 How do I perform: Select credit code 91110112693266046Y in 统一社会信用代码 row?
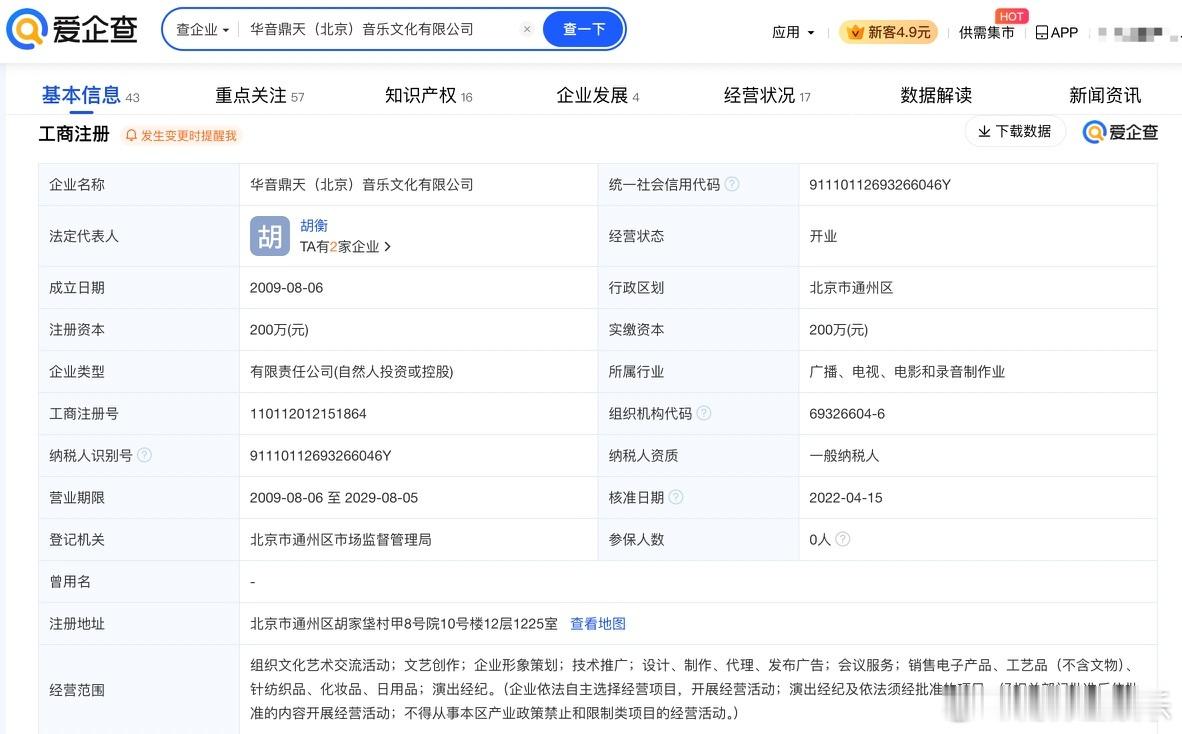pyautogui.click(x=880, y=185)
